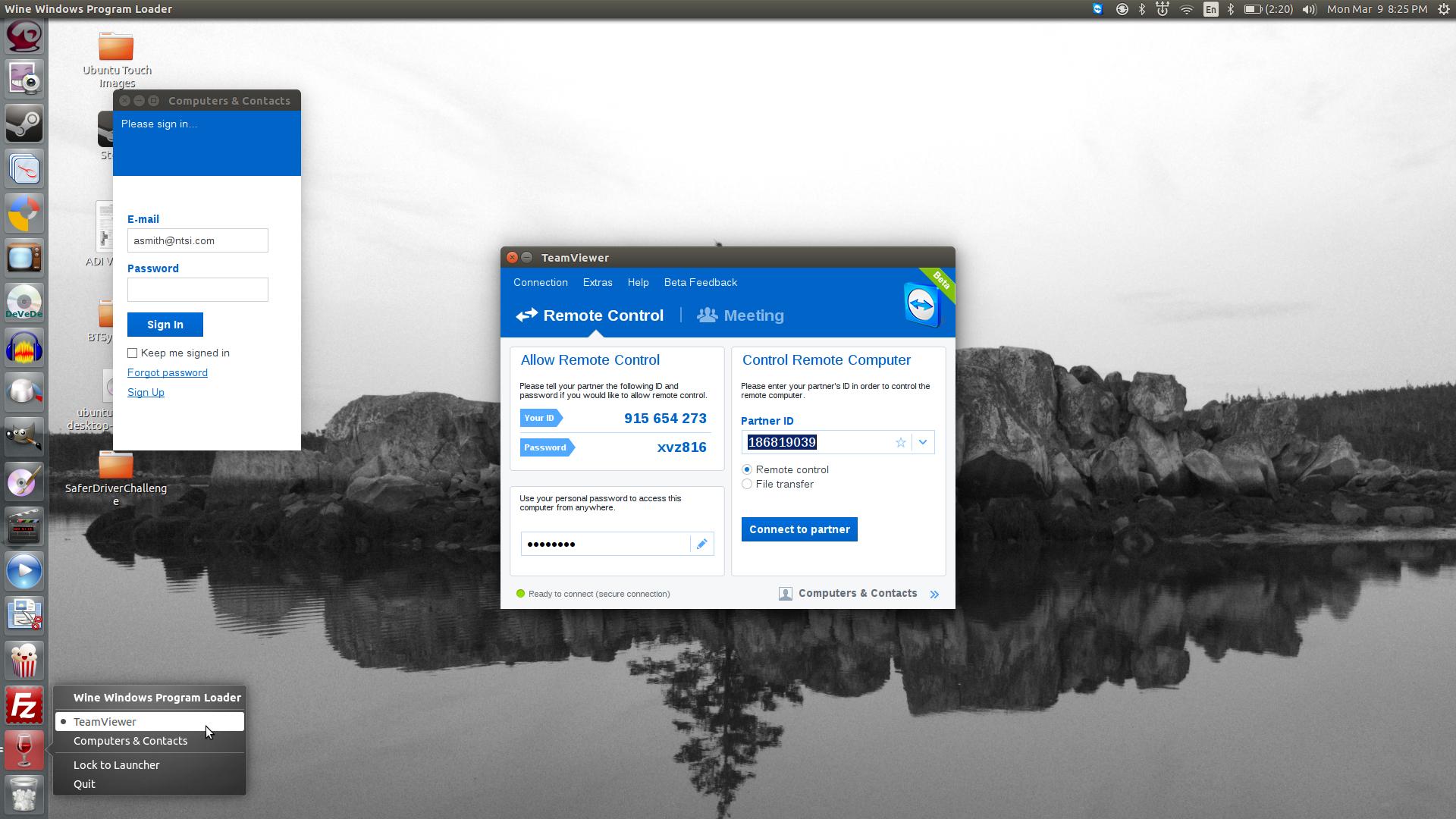The image size is (1456, 819).
Task: Click Sign Up link
Action: tap(146, 391)
